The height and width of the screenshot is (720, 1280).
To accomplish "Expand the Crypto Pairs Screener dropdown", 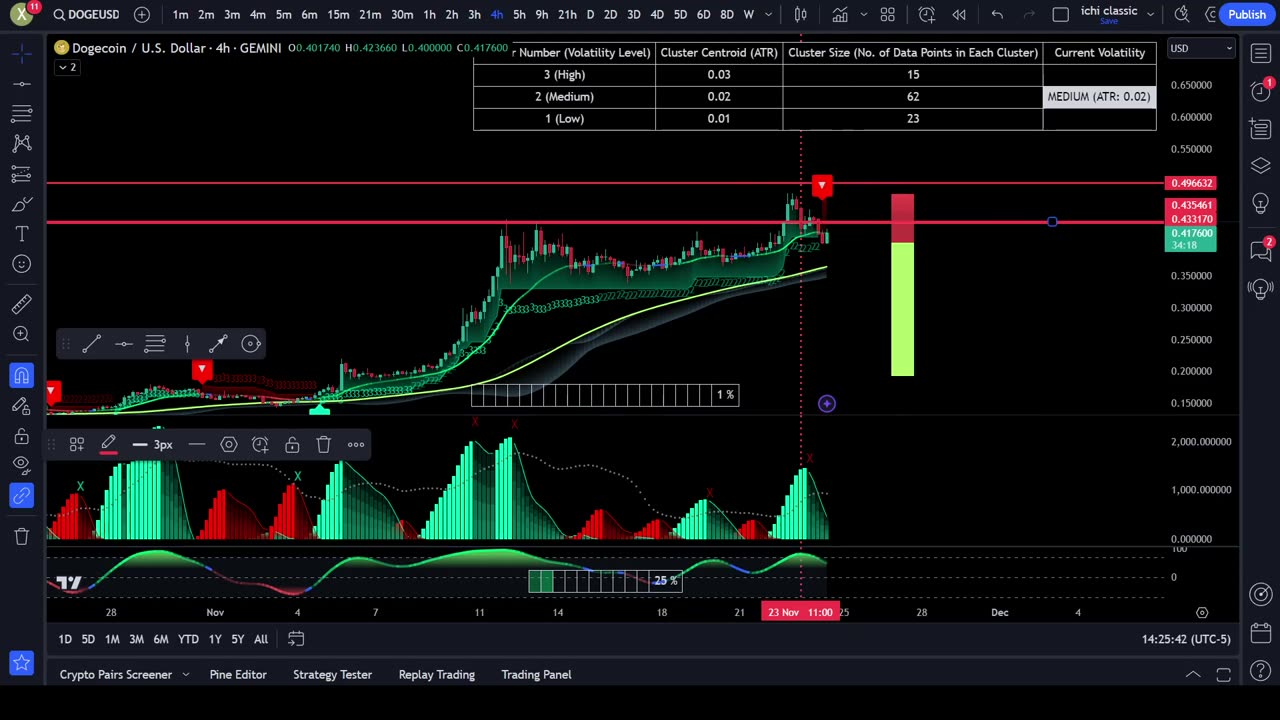I will tap(186, 675).
